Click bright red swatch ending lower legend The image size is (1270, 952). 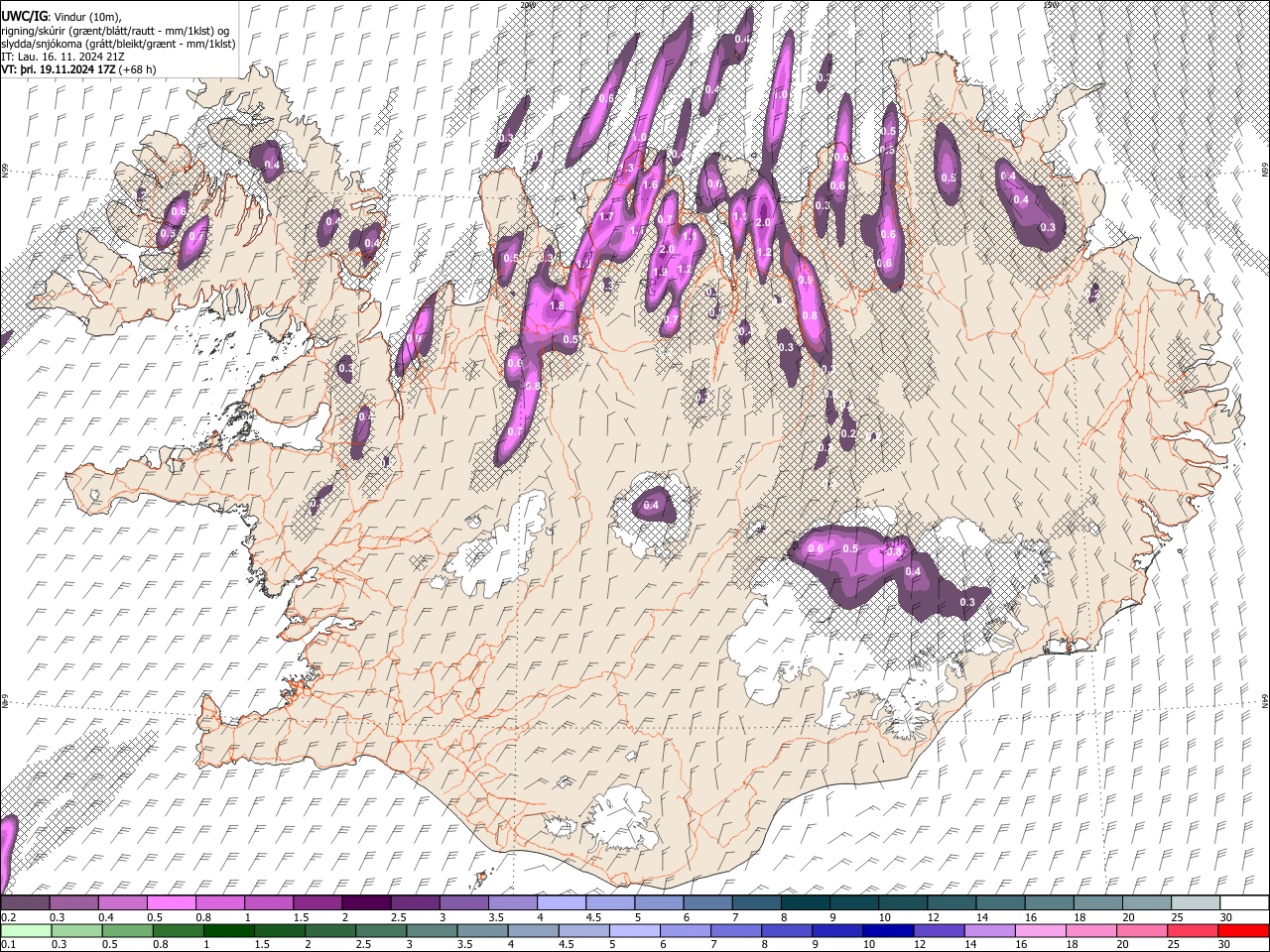(1243, 930)
